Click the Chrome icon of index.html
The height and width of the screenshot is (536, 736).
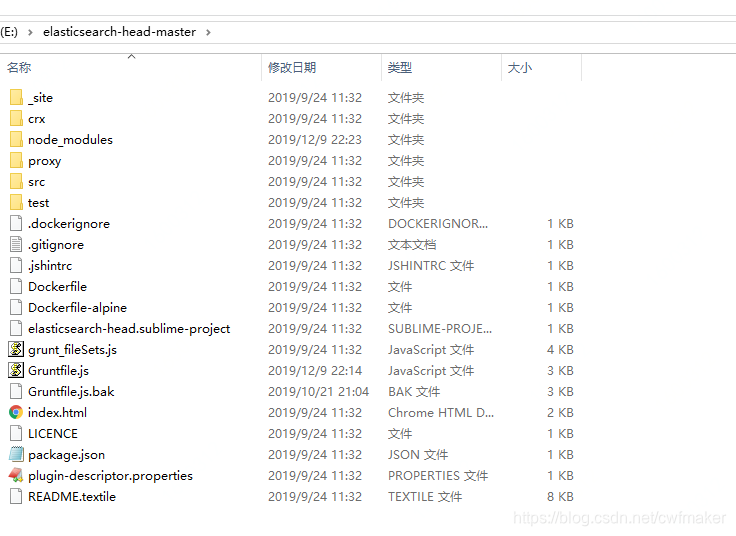[x=16, y=413]
